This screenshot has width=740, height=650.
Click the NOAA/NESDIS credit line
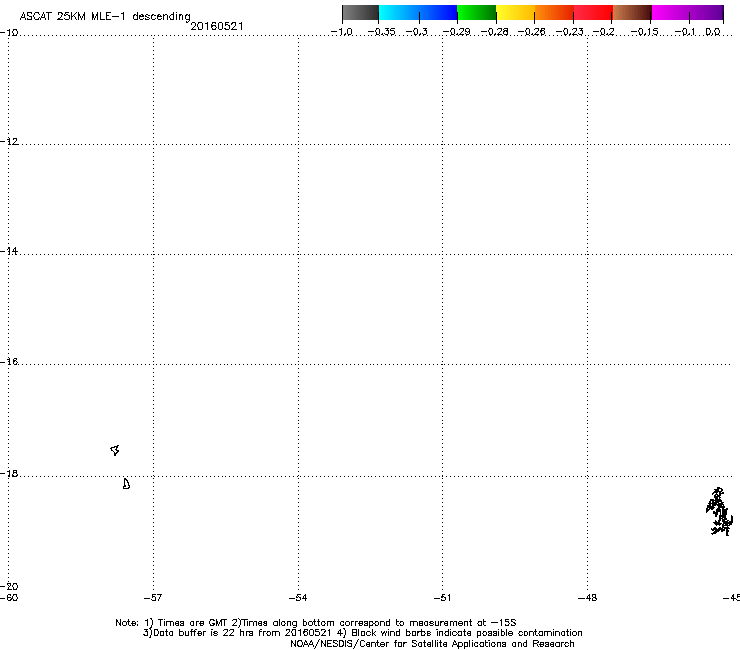coord(432,644)
